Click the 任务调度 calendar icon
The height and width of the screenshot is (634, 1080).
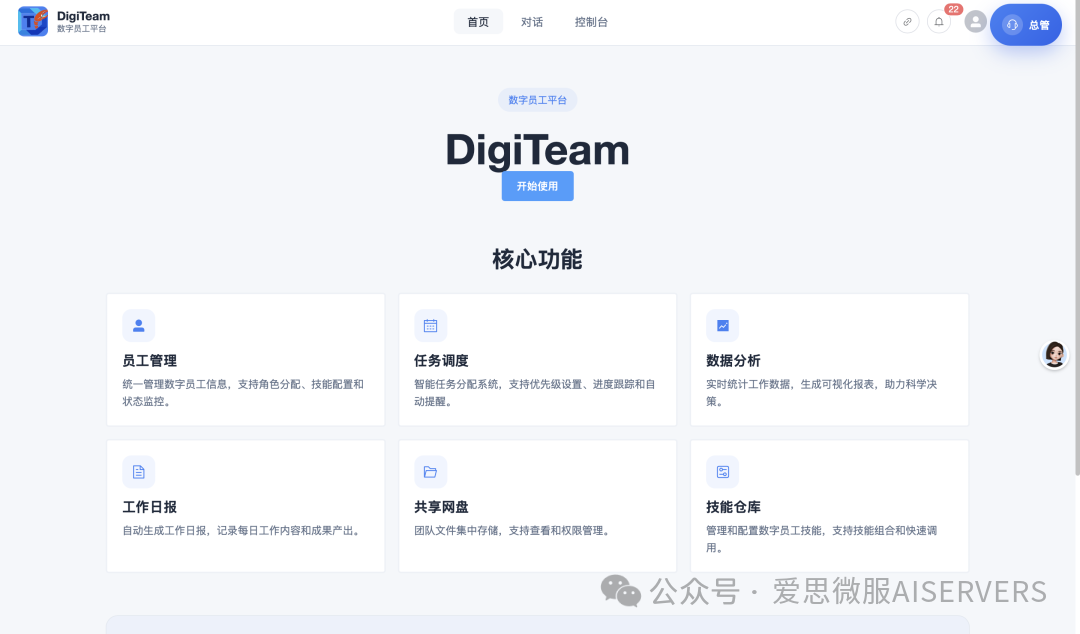pos(430,325)
